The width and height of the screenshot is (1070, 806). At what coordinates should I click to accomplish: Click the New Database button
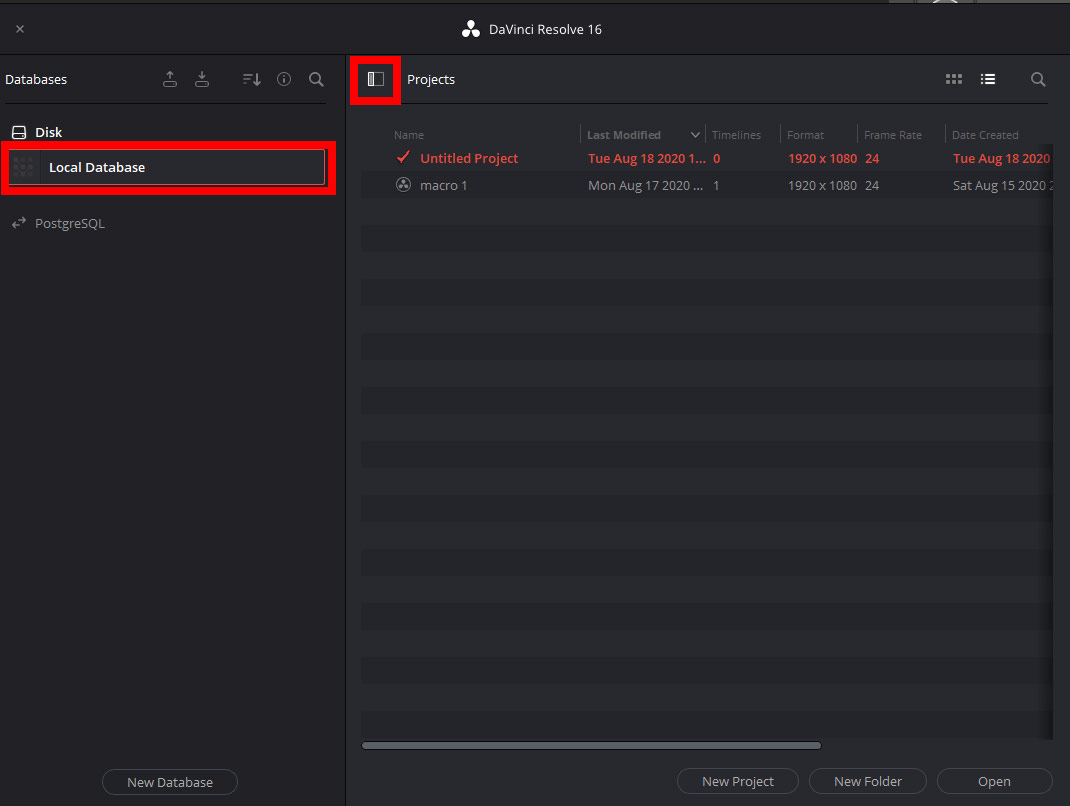(170, 782)
